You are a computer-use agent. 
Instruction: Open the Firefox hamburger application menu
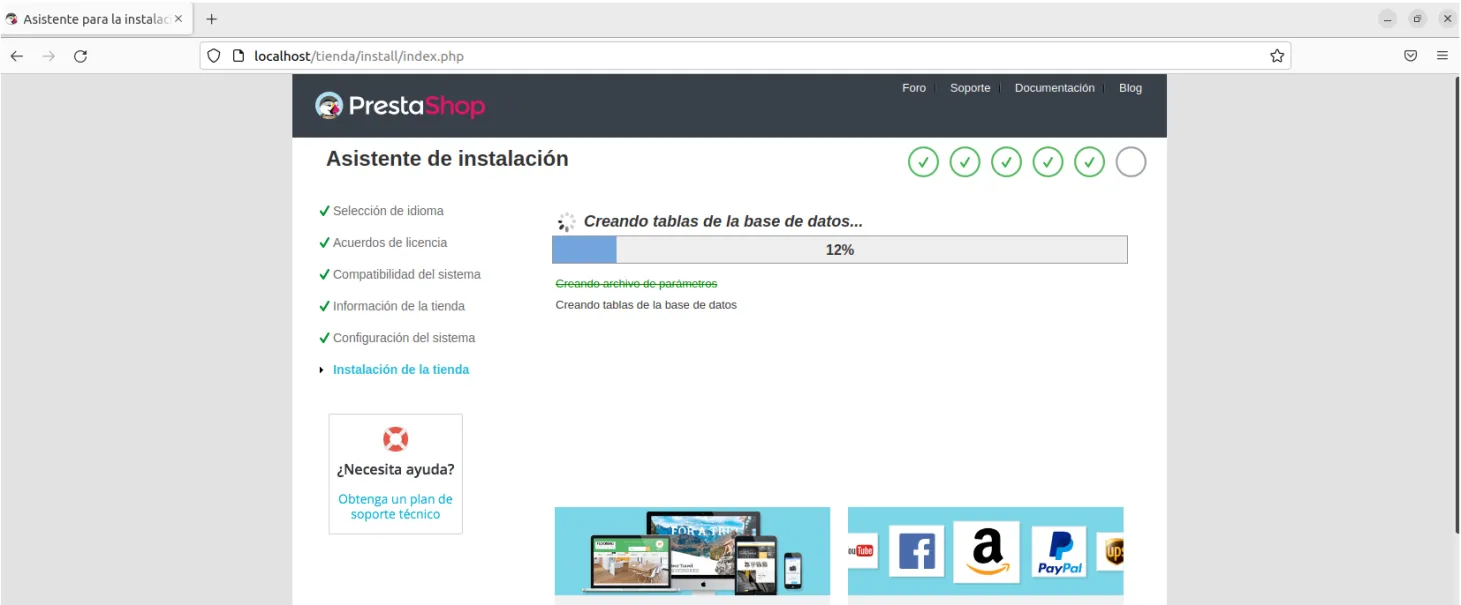point(1442,56)
